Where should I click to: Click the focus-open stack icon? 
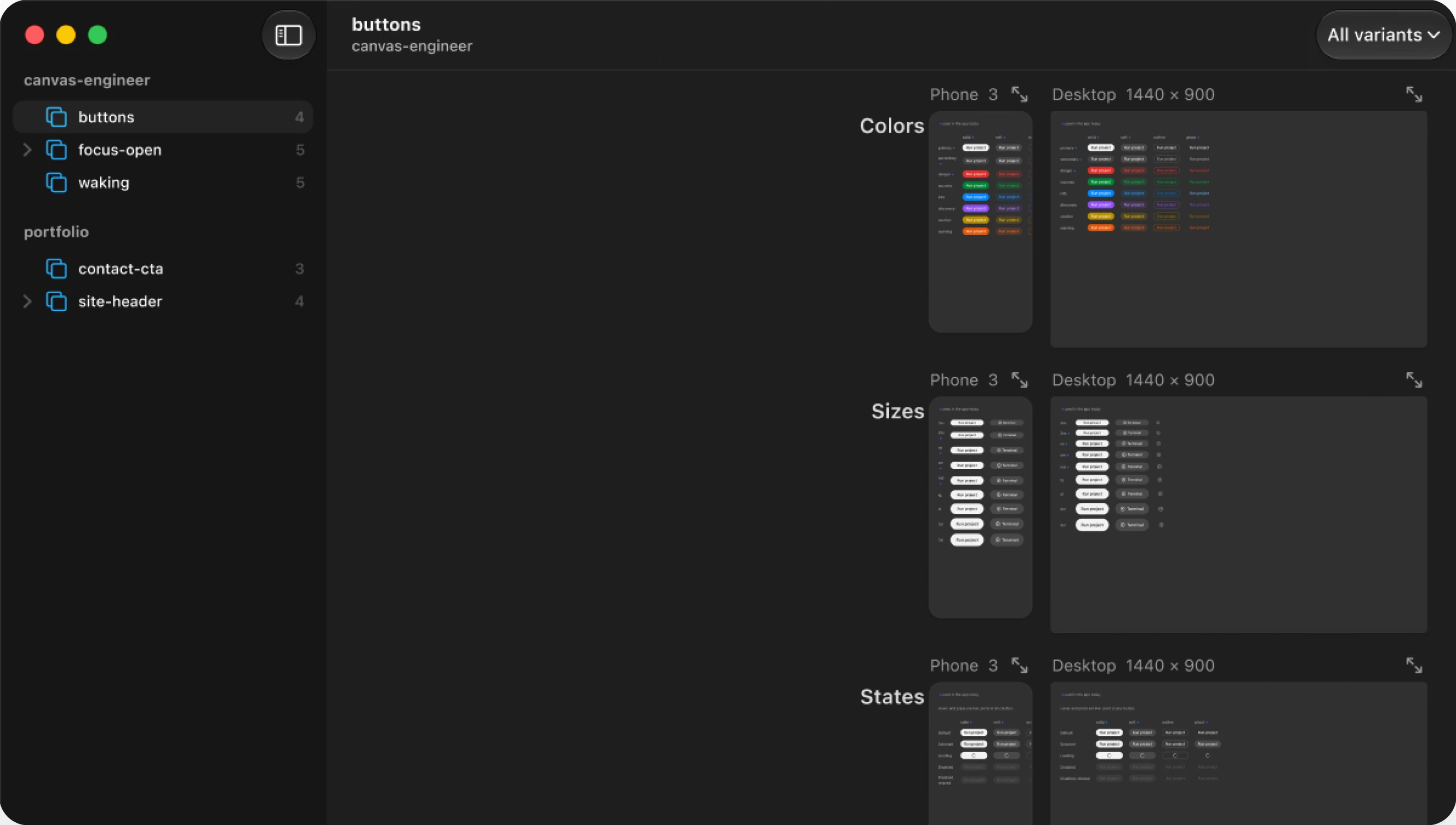[56, 150]
